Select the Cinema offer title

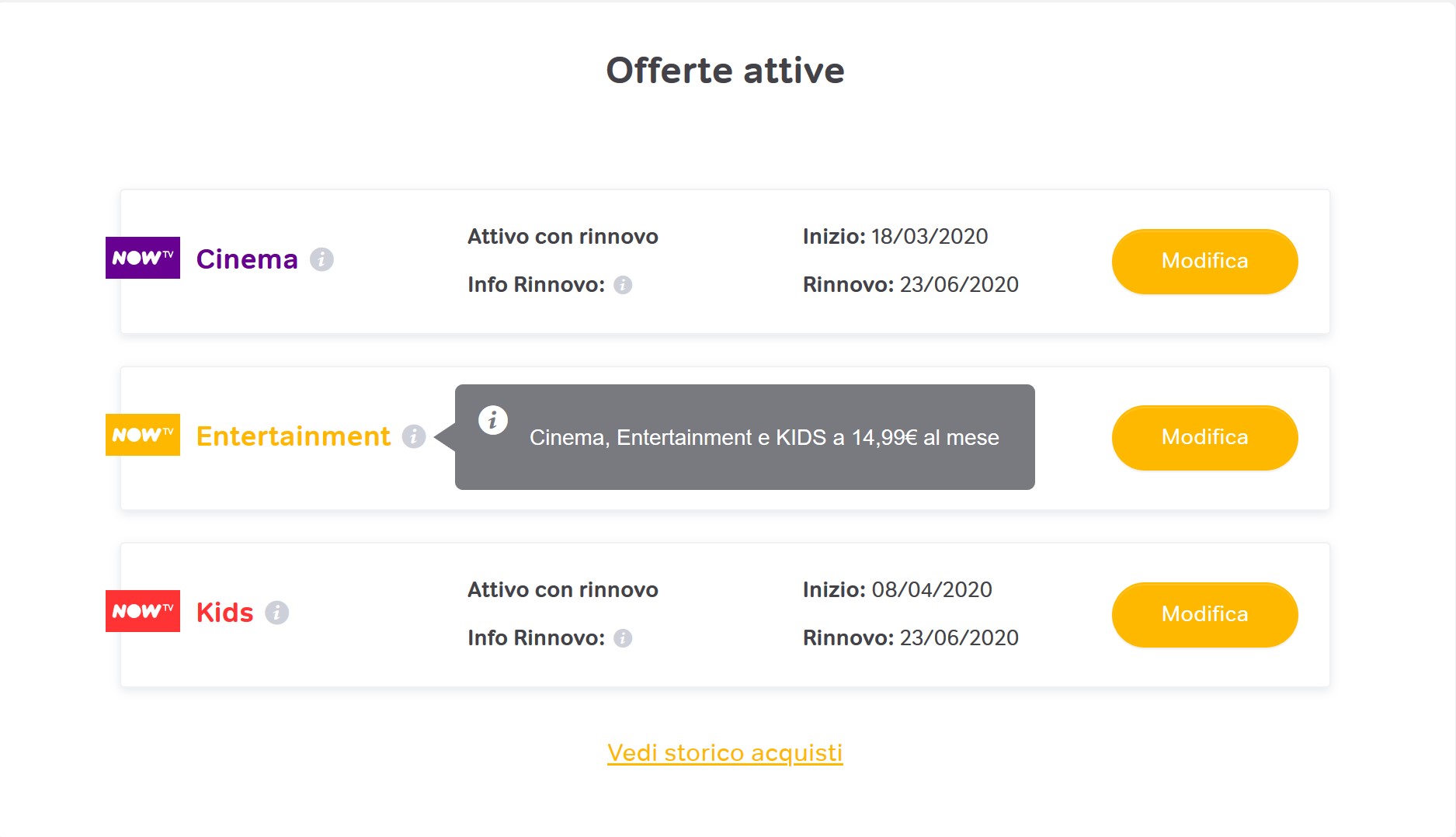point(247,259)
